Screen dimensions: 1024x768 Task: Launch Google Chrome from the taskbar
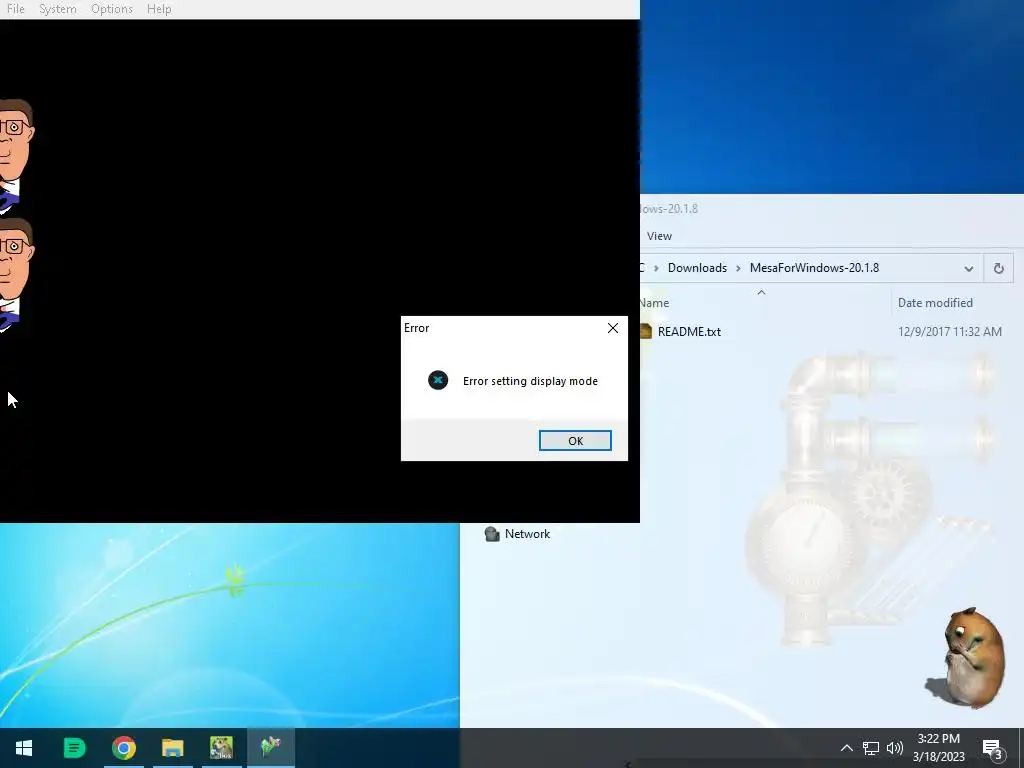tap(123, 748)
